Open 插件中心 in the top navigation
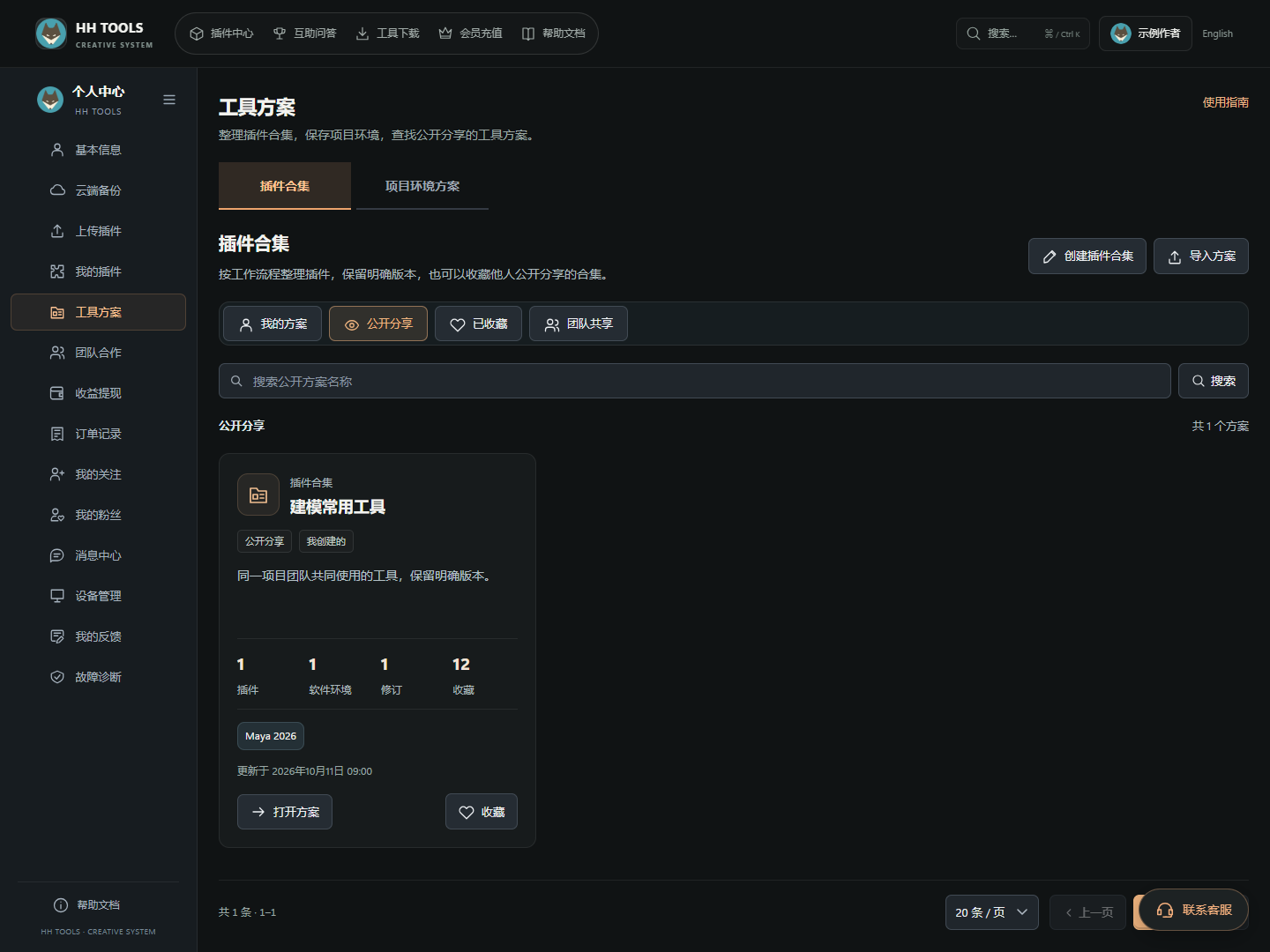Screen dimensions: 1270x952 pyautogui.click(x=221, y=33)
